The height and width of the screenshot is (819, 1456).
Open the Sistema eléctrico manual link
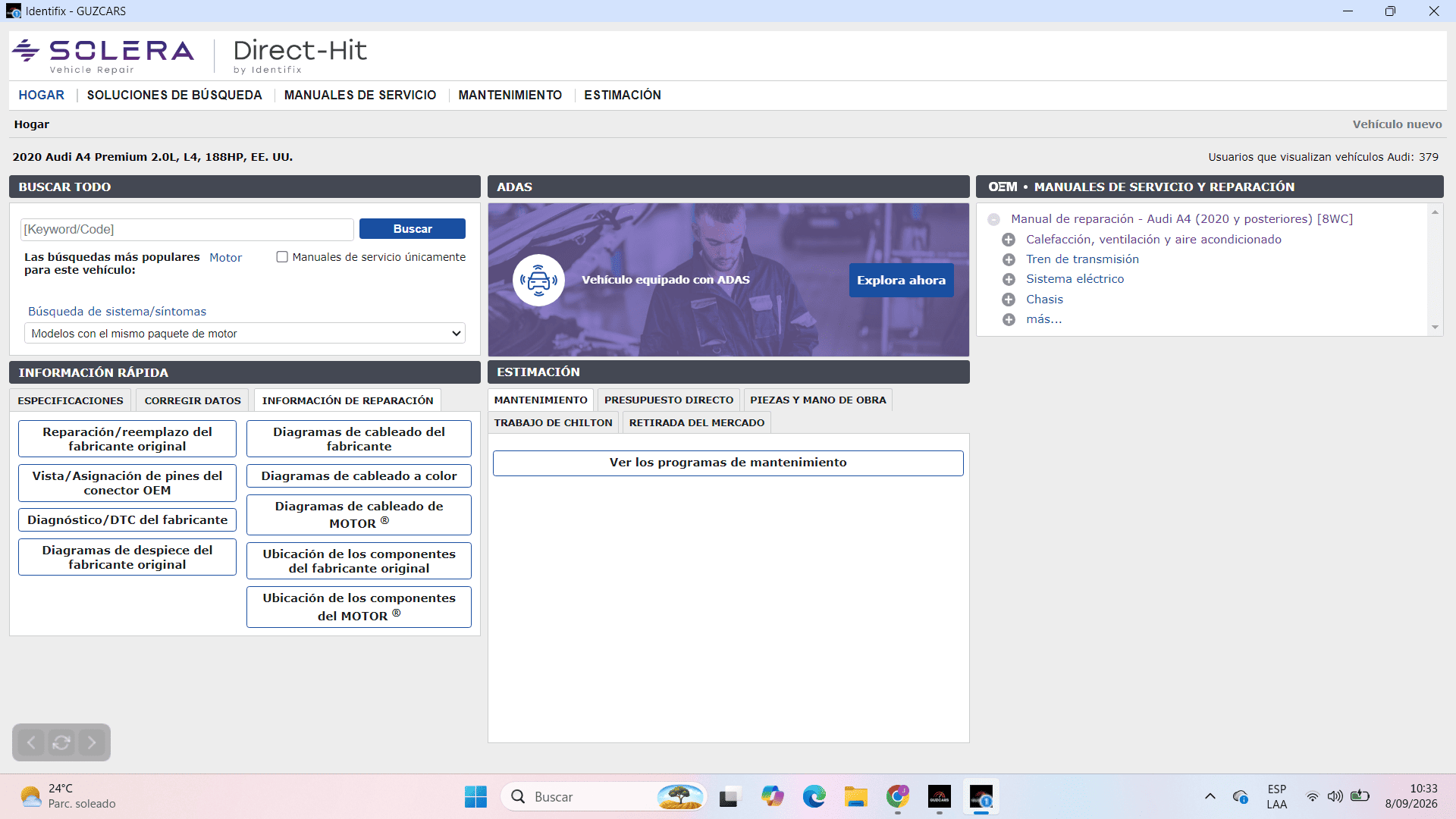pos(1075,279)
